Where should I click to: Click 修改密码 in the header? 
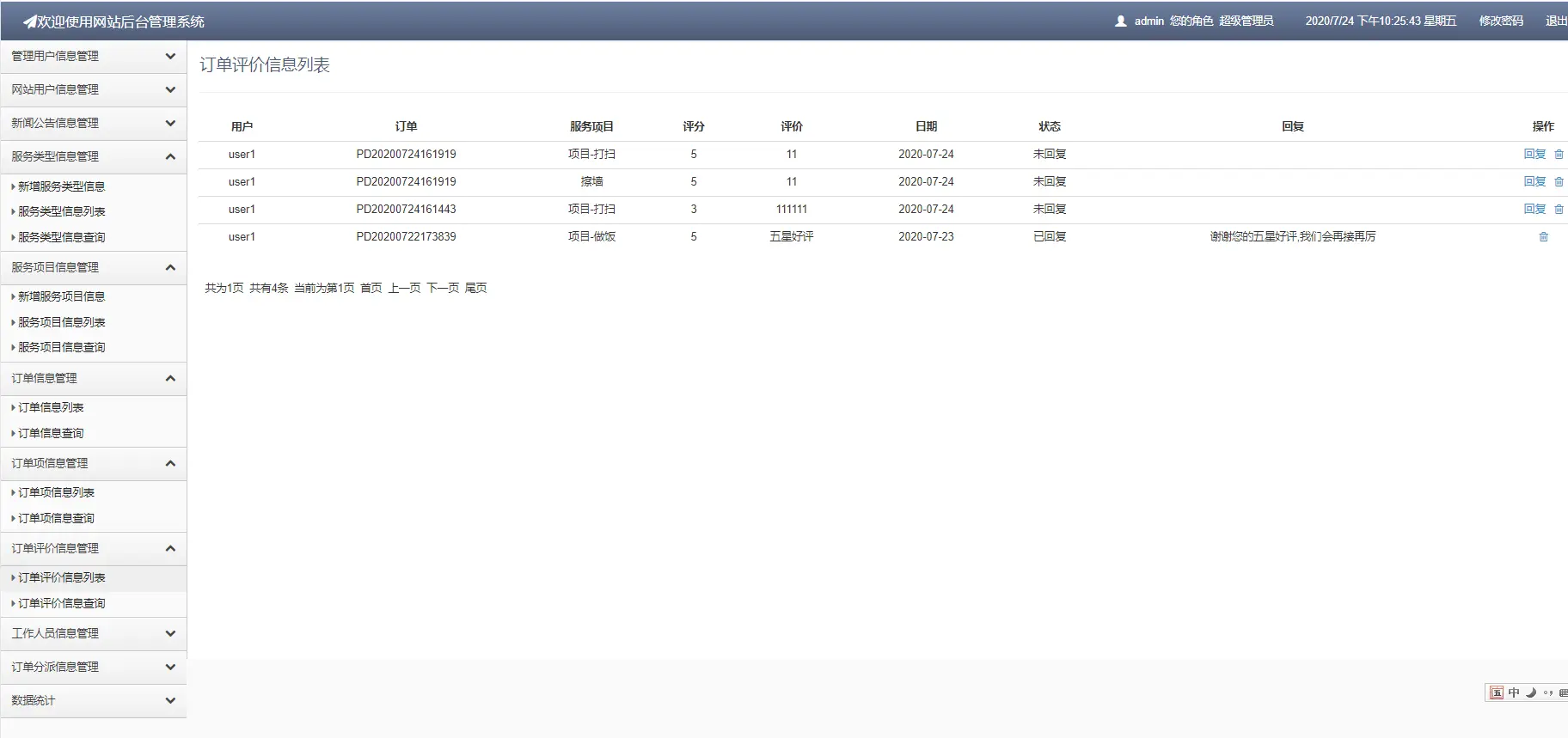pyautogui.click(x=1501, y=21)
